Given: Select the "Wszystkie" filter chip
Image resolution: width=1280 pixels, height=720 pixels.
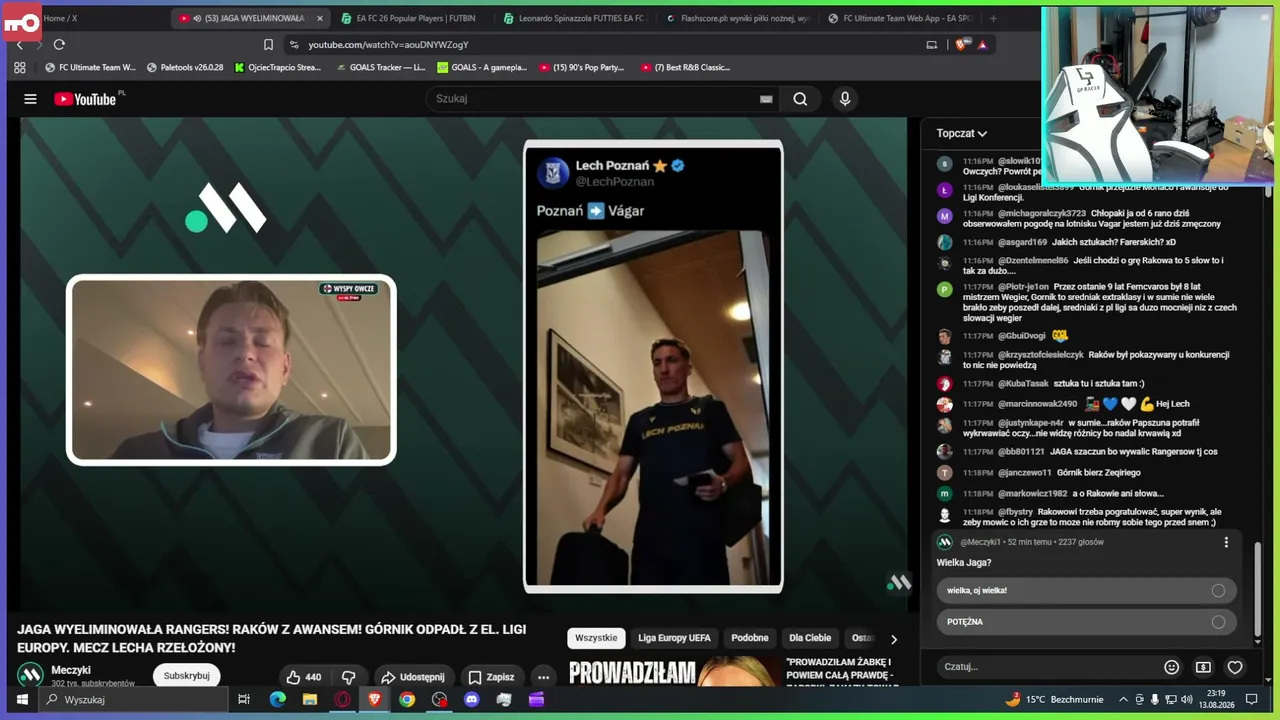Looking at the screenshot, I should [596, 639].
